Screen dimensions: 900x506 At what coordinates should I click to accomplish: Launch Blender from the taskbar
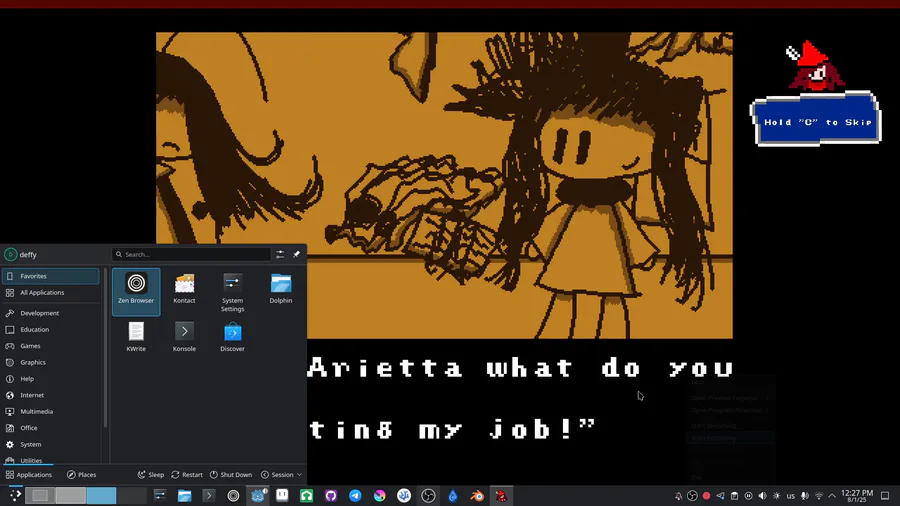(477, 496)
